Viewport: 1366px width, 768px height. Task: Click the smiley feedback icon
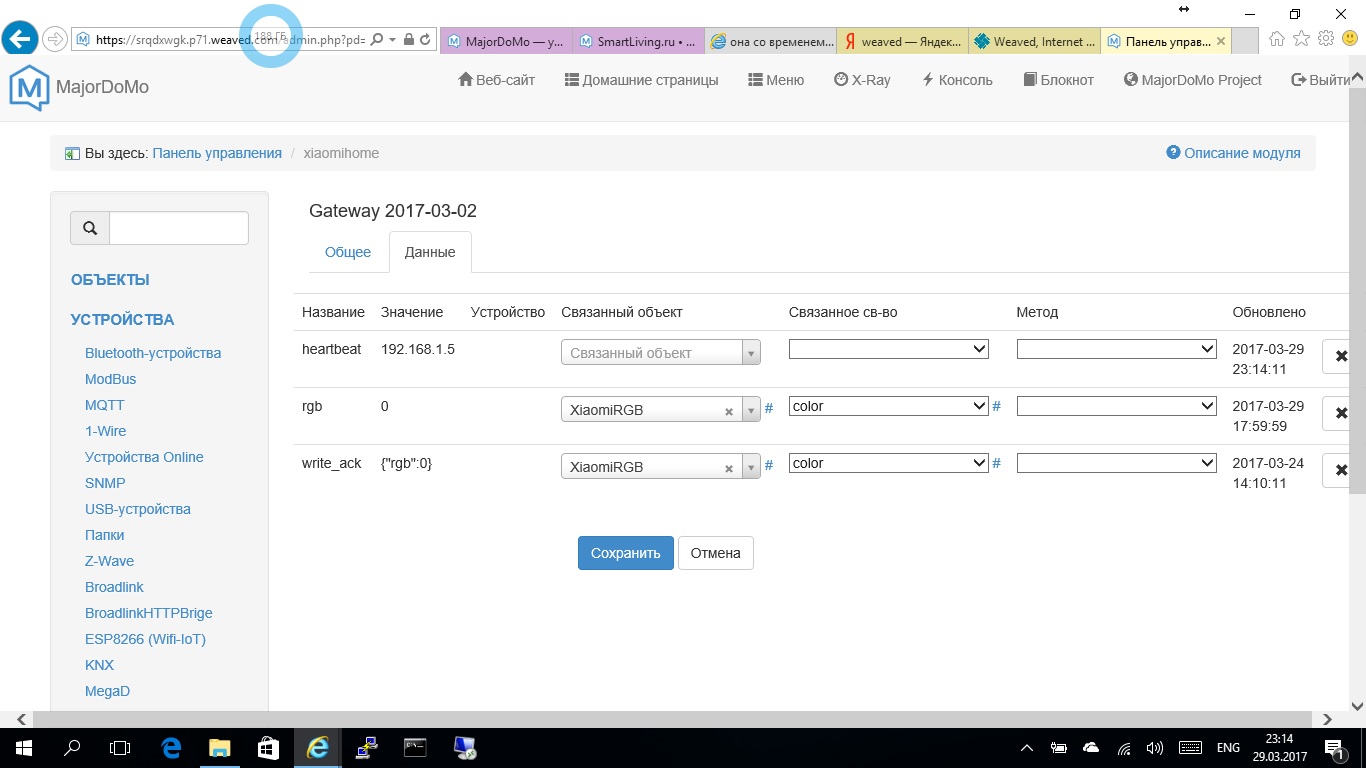pos(1350,39)
